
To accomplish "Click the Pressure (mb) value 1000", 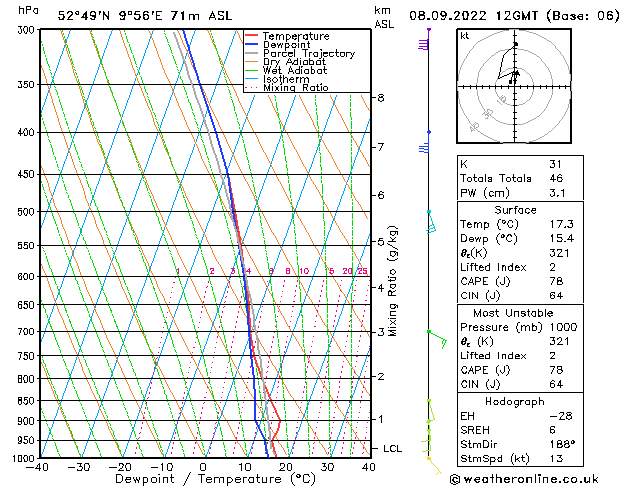I will click(564, 327).
